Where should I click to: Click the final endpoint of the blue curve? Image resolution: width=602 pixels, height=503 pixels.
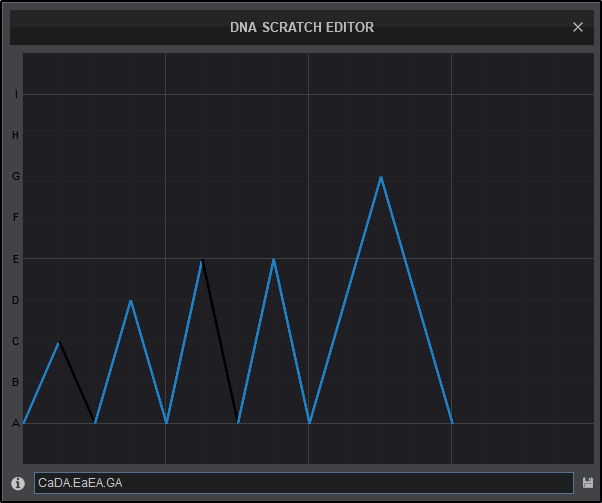pyautogui.click(x=452, y=423)
